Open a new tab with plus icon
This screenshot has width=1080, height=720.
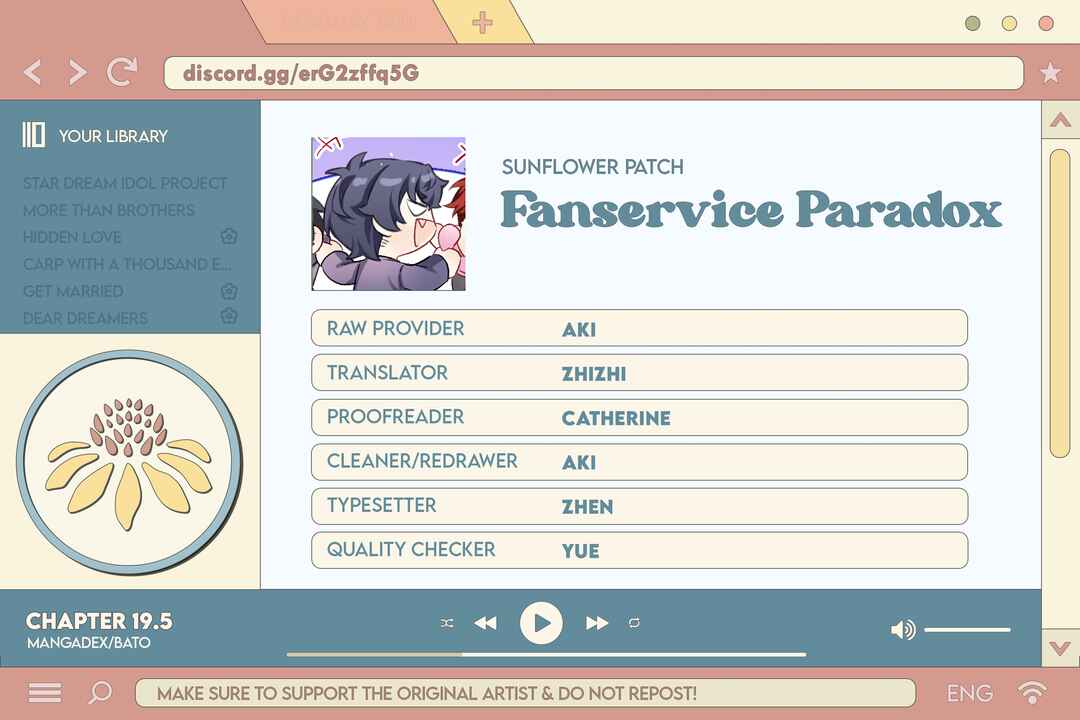[x=482, y=22]
